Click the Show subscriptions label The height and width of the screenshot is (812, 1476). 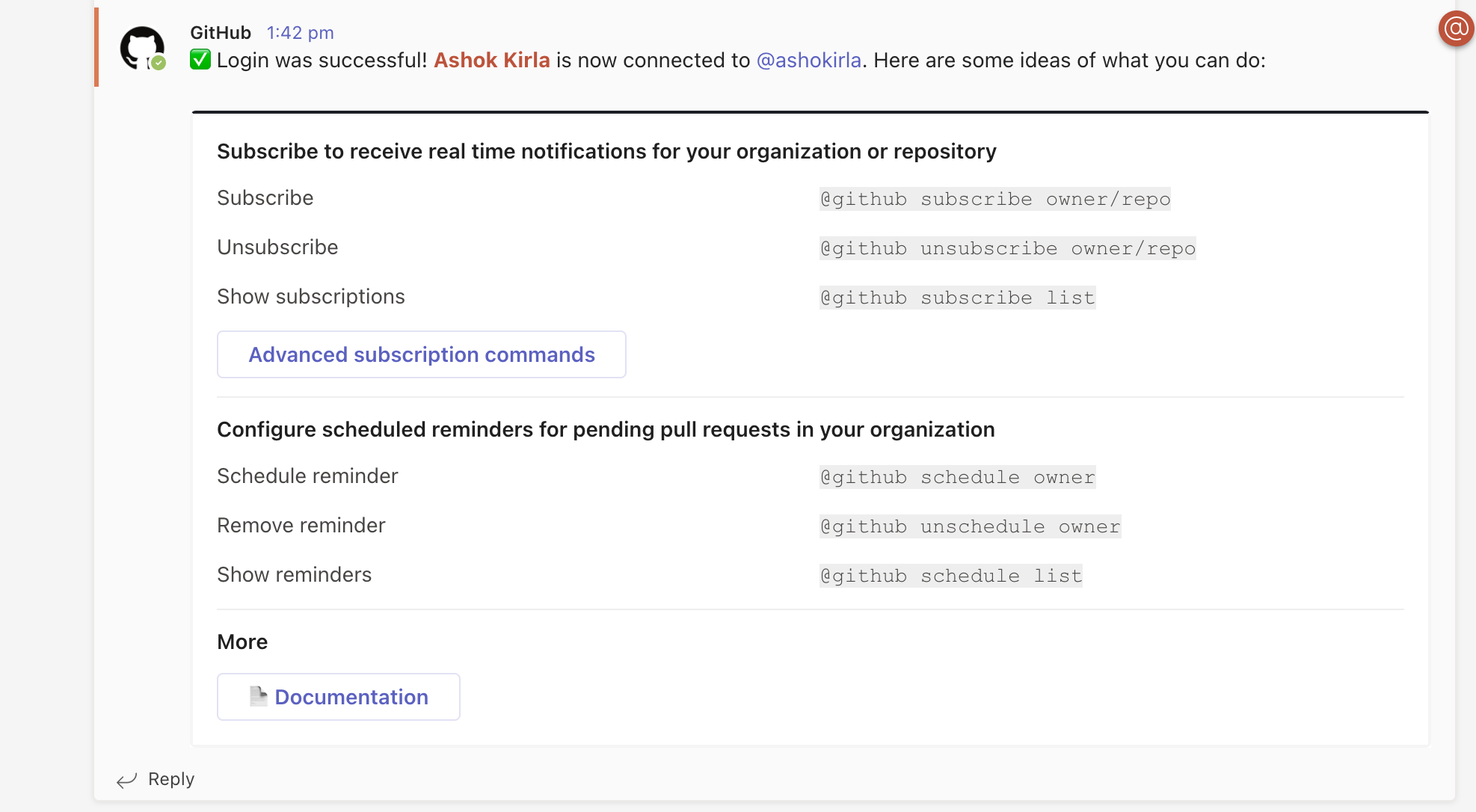coord(310,297)
